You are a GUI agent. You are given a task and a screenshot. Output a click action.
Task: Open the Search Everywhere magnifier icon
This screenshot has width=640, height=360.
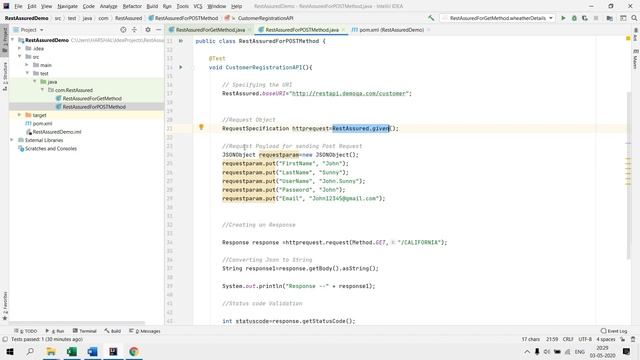(x=634, y=18)
